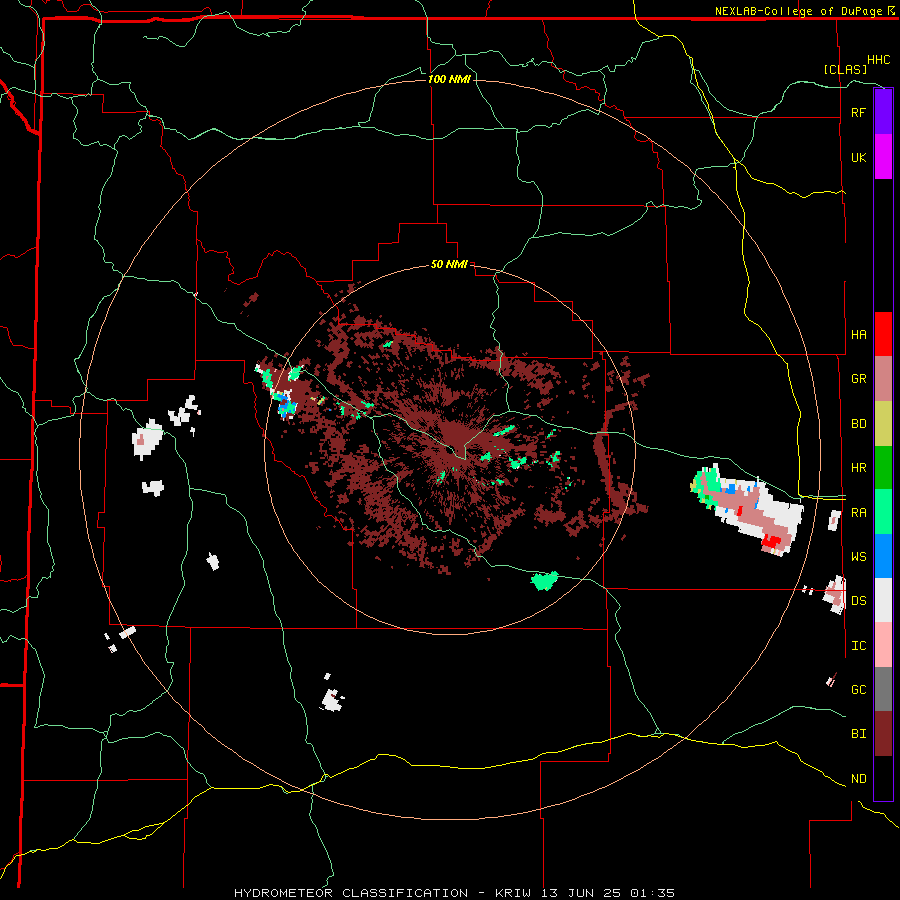Click the 100 NMI range ring label
The height and width of the screenshot is (900, 900).
pos(449,79)
